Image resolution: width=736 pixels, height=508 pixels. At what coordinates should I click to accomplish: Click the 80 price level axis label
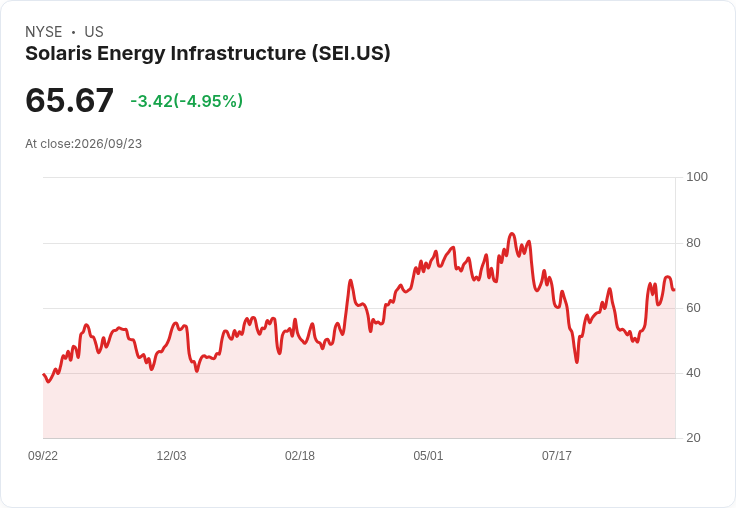tap(693, 243)
